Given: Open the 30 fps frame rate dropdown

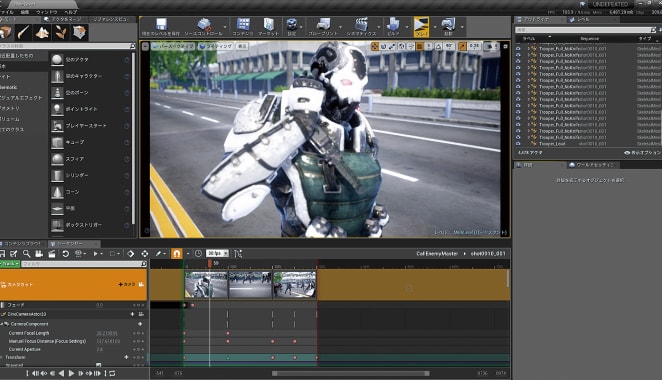Looking at the screenshot, I should [x=217, y=253].
